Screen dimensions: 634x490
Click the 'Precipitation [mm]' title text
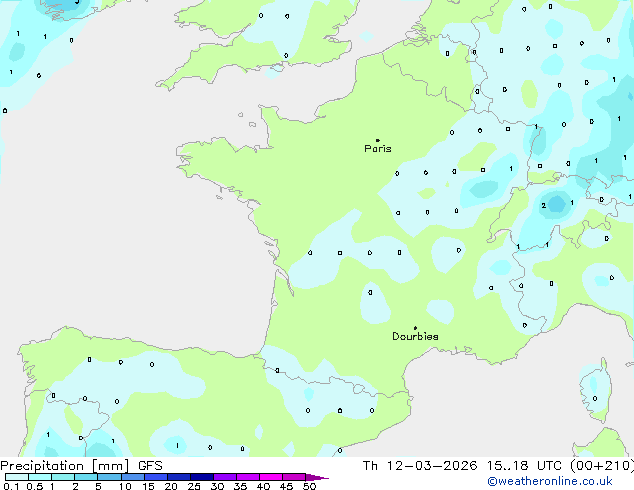(x=65, y=466)
